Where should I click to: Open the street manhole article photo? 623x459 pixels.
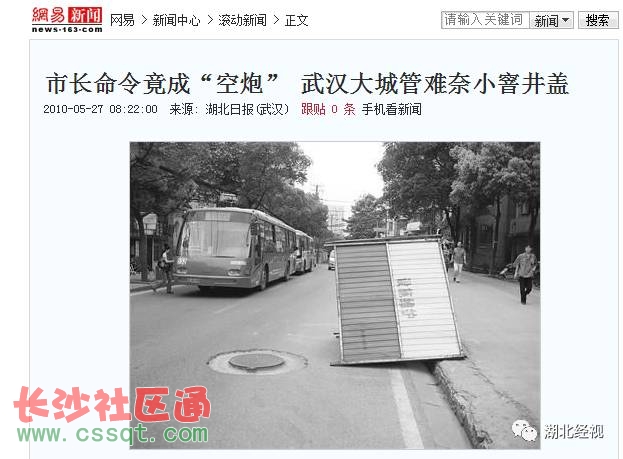(335, 295)
